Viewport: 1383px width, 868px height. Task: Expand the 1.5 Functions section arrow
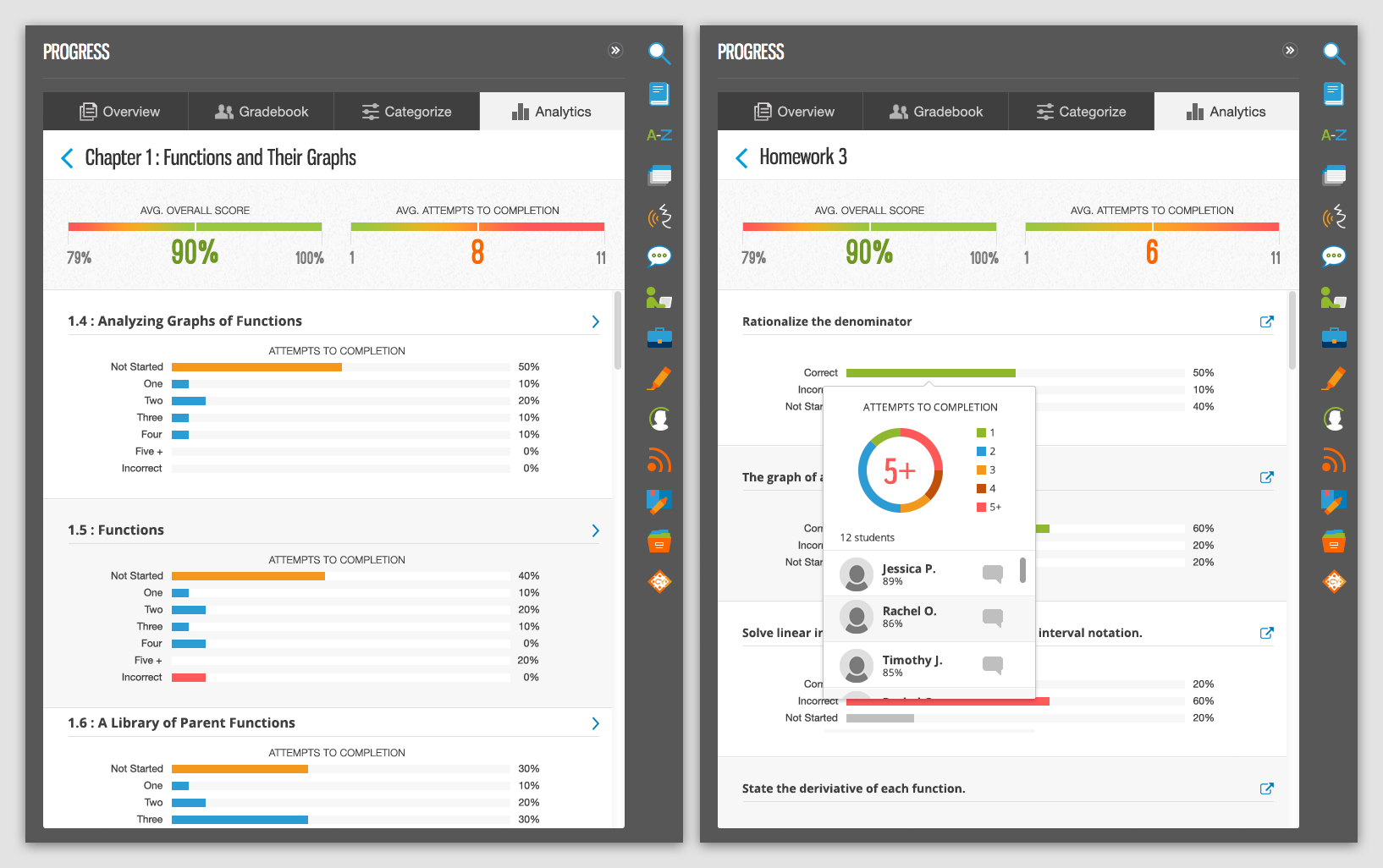[595, 530]
